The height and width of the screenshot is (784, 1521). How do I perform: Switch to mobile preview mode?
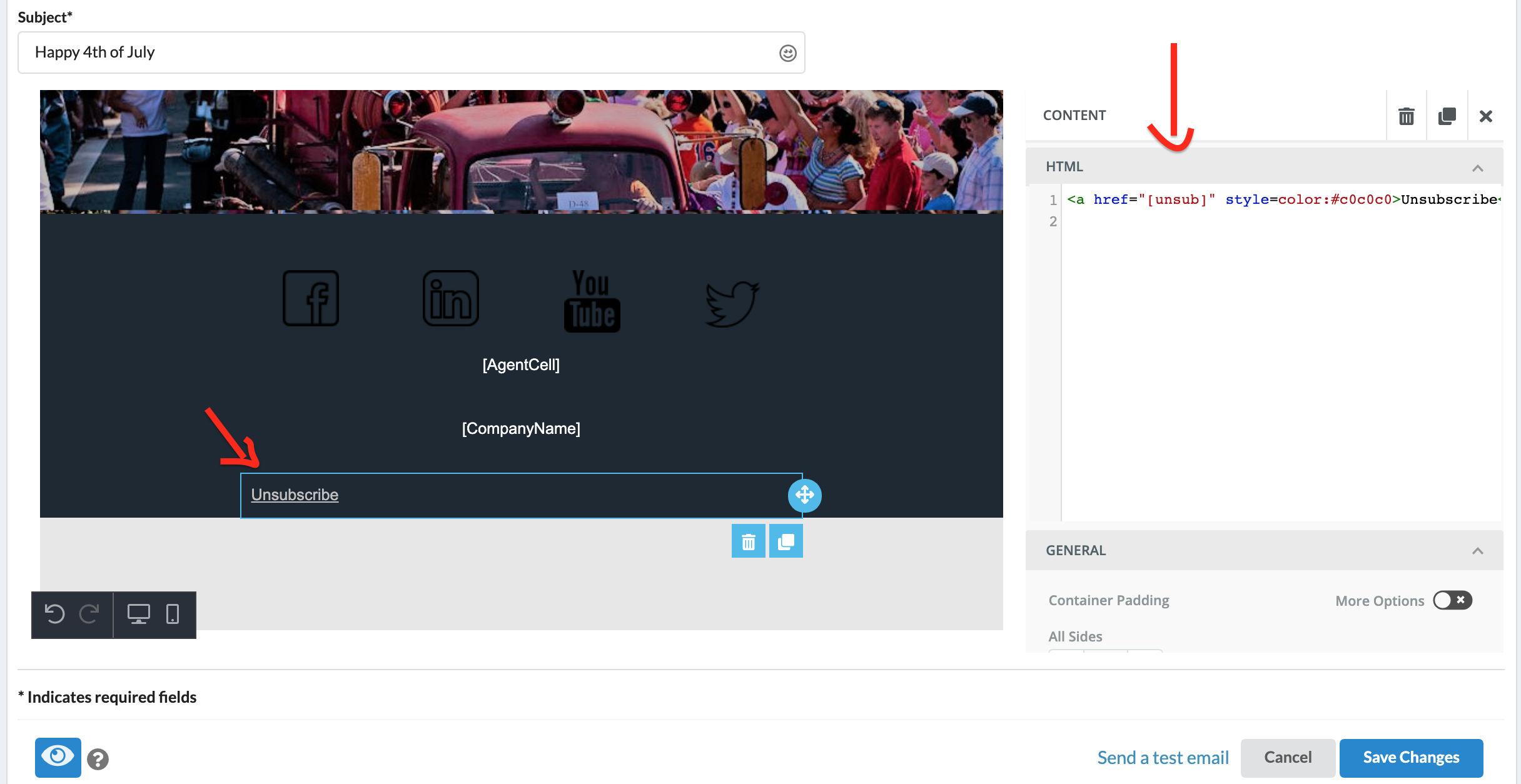[x=174, y=614]
